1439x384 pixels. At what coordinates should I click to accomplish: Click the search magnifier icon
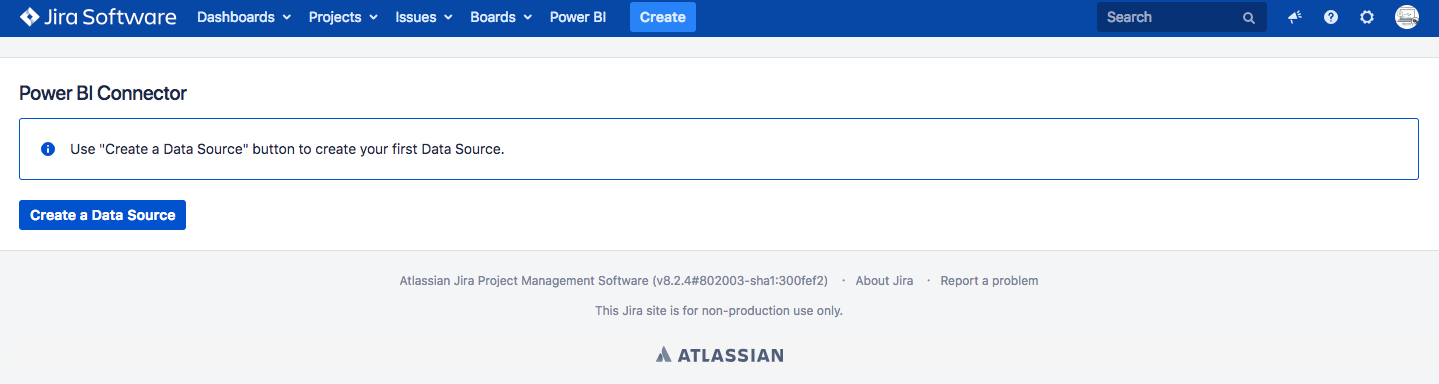[x=1248, y=18]
